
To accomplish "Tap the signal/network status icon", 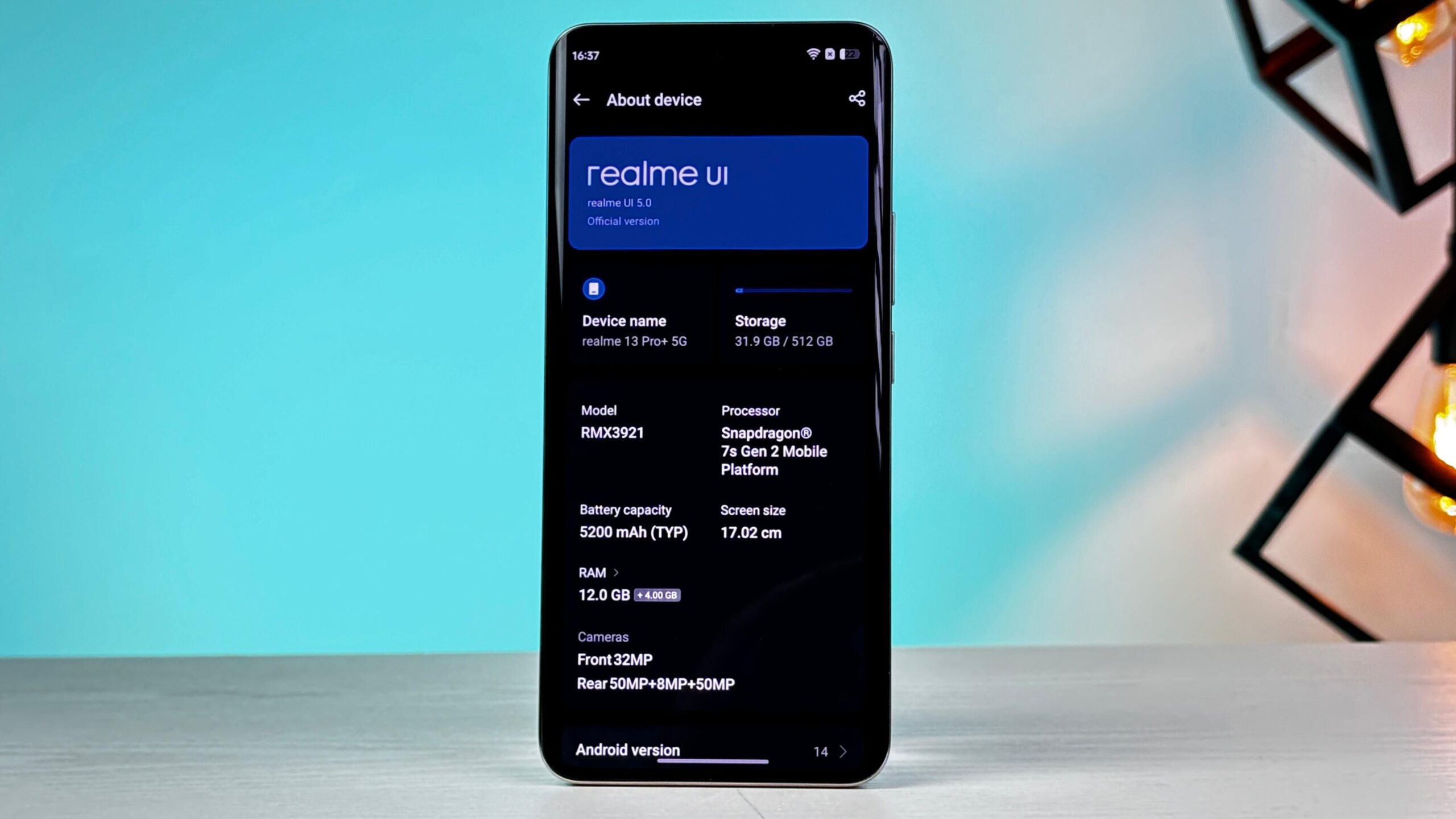I will pyautogui.click(x=811, y=54).
